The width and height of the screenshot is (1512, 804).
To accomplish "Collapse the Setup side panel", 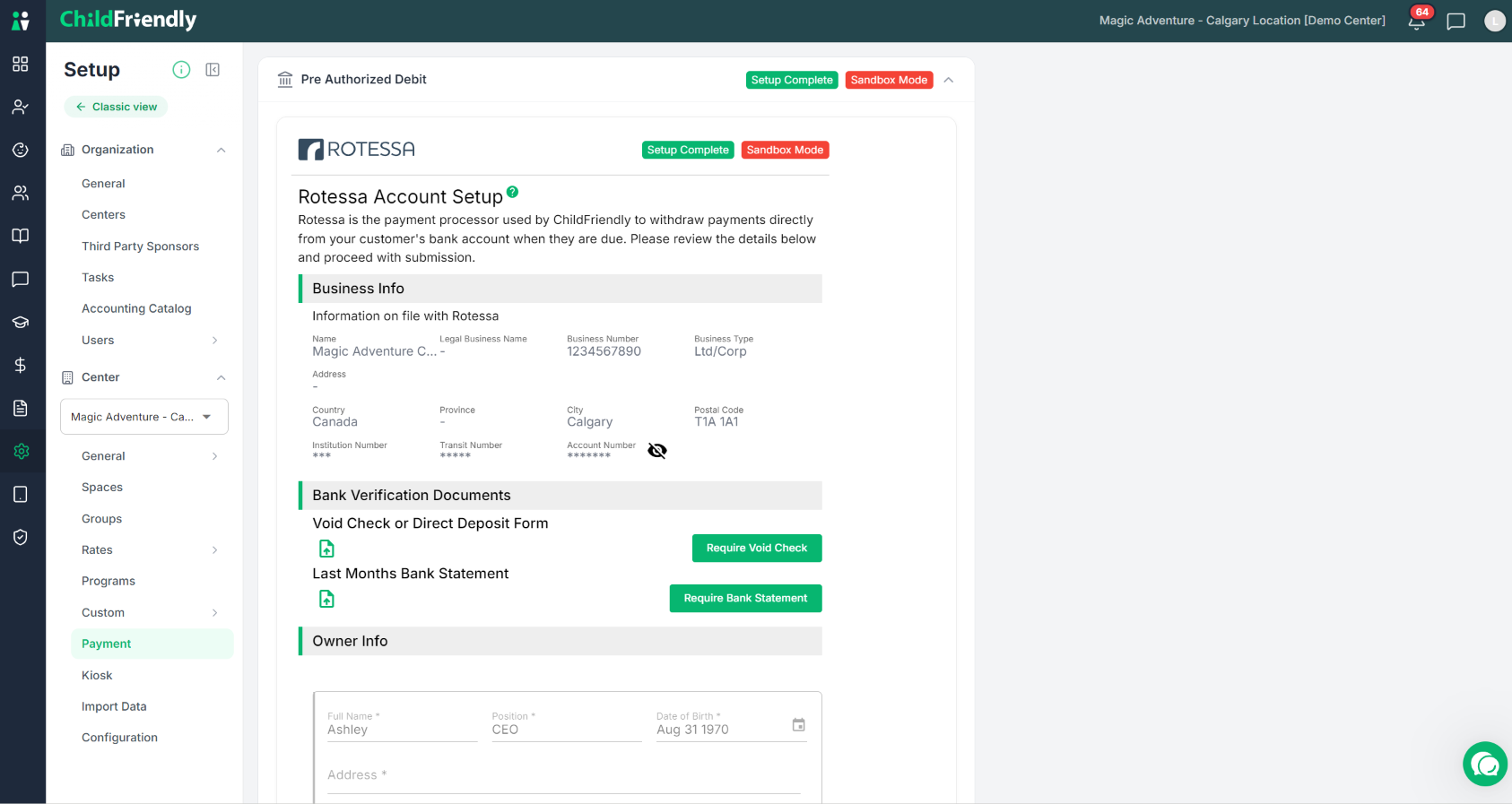I will coord(213,70).
